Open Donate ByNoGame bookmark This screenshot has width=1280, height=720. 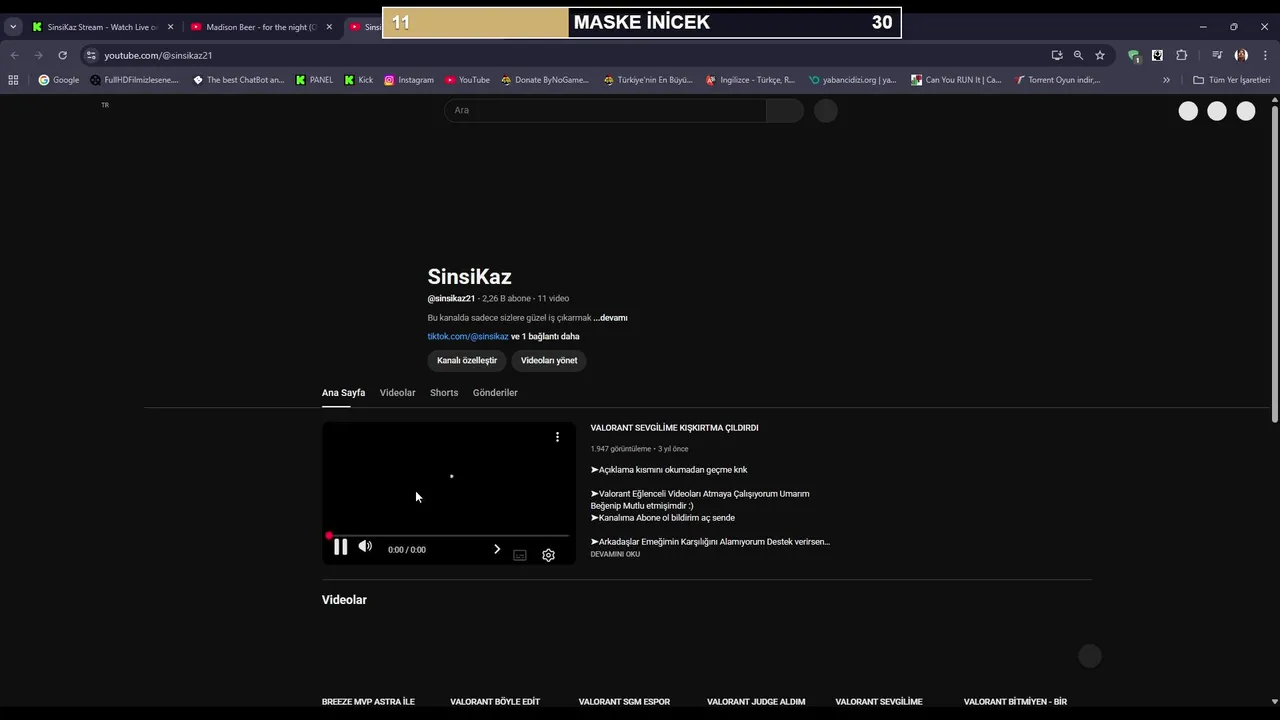pyautogui.click(x=544, y=80)
